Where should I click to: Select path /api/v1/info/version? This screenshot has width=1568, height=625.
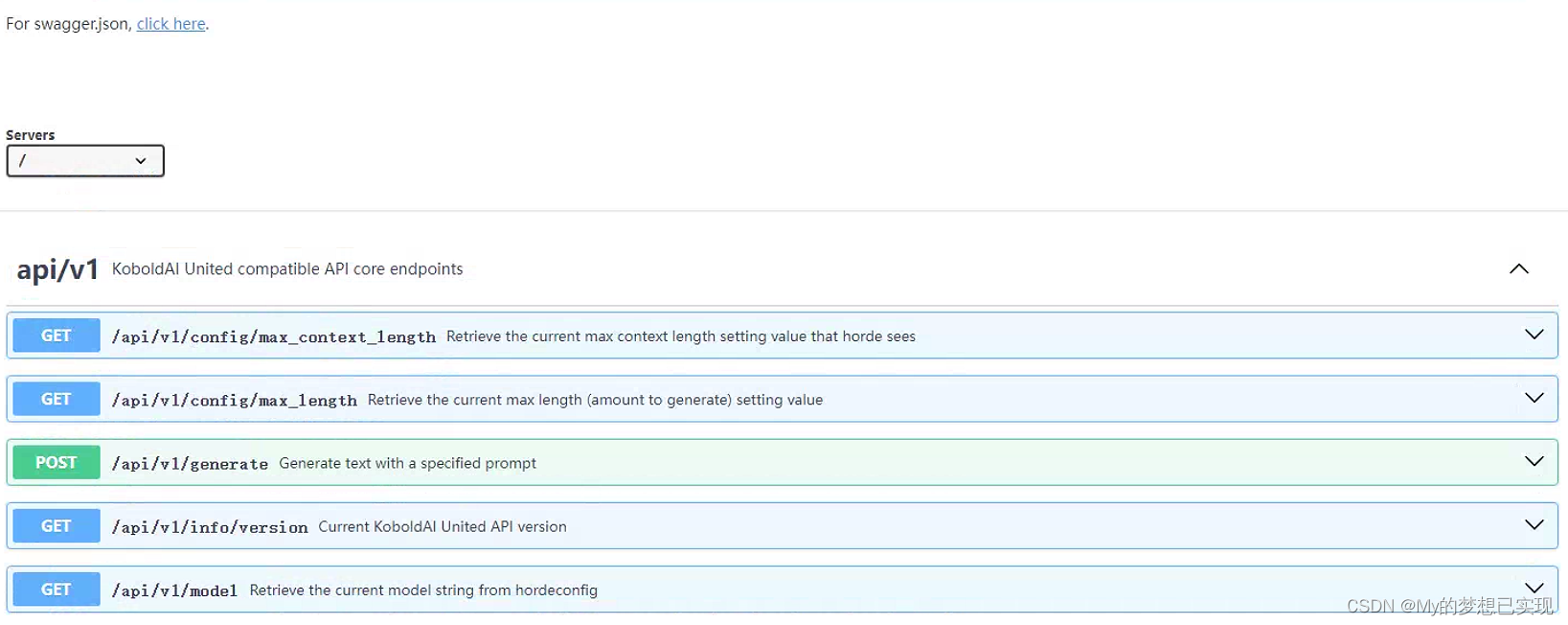coord(210,526)
